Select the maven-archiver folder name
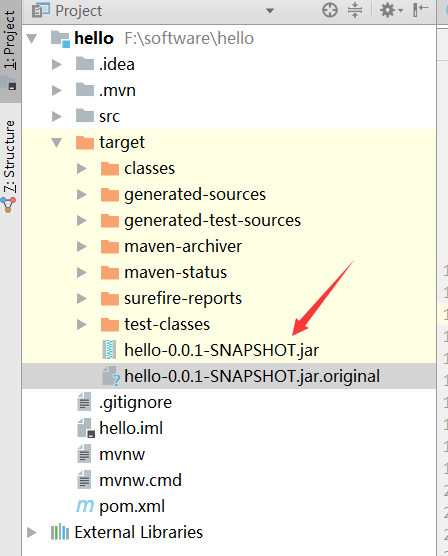448x556 pixels. click(x=183, y=246)
